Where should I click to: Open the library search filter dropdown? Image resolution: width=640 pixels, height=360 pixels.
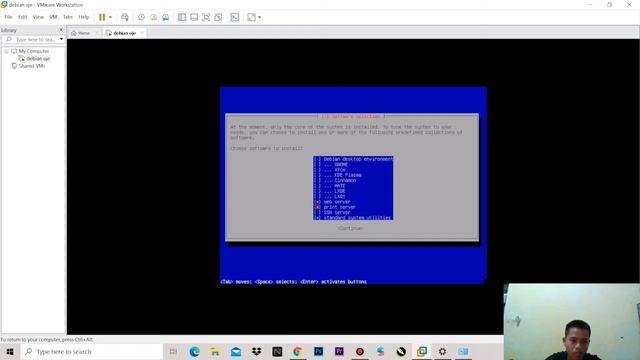(61, 39)
